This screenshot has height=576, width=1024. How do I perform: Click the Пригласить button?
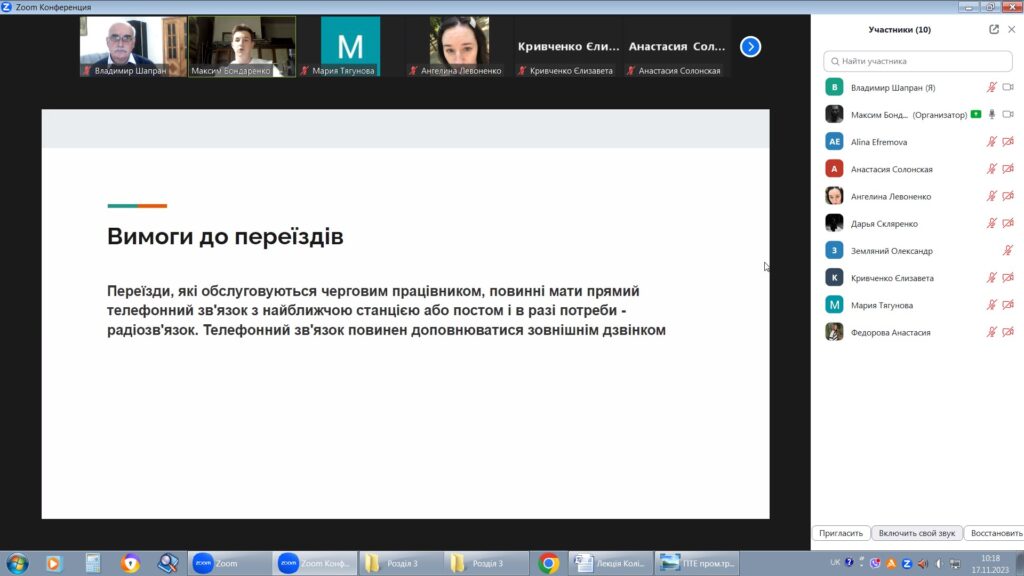(x=840, y=533)
